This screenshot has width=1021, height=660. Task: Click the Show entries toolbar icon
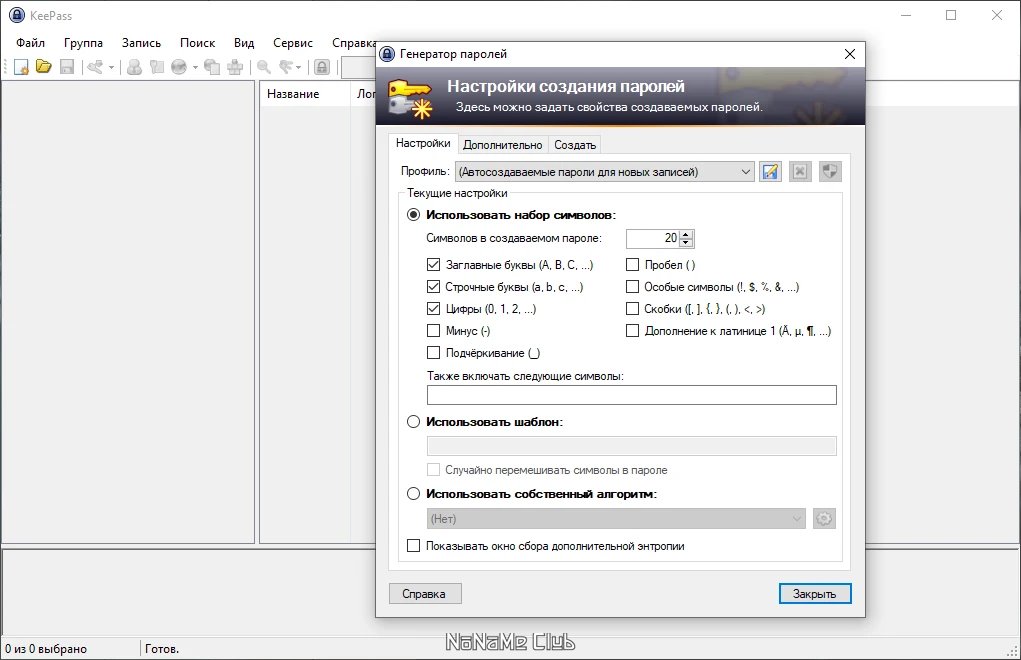[x=286, y=67]
